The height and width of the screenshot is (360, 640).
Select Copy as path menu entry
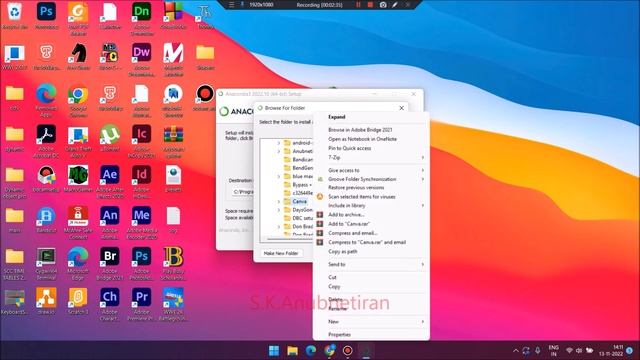[x=371, y=252]
